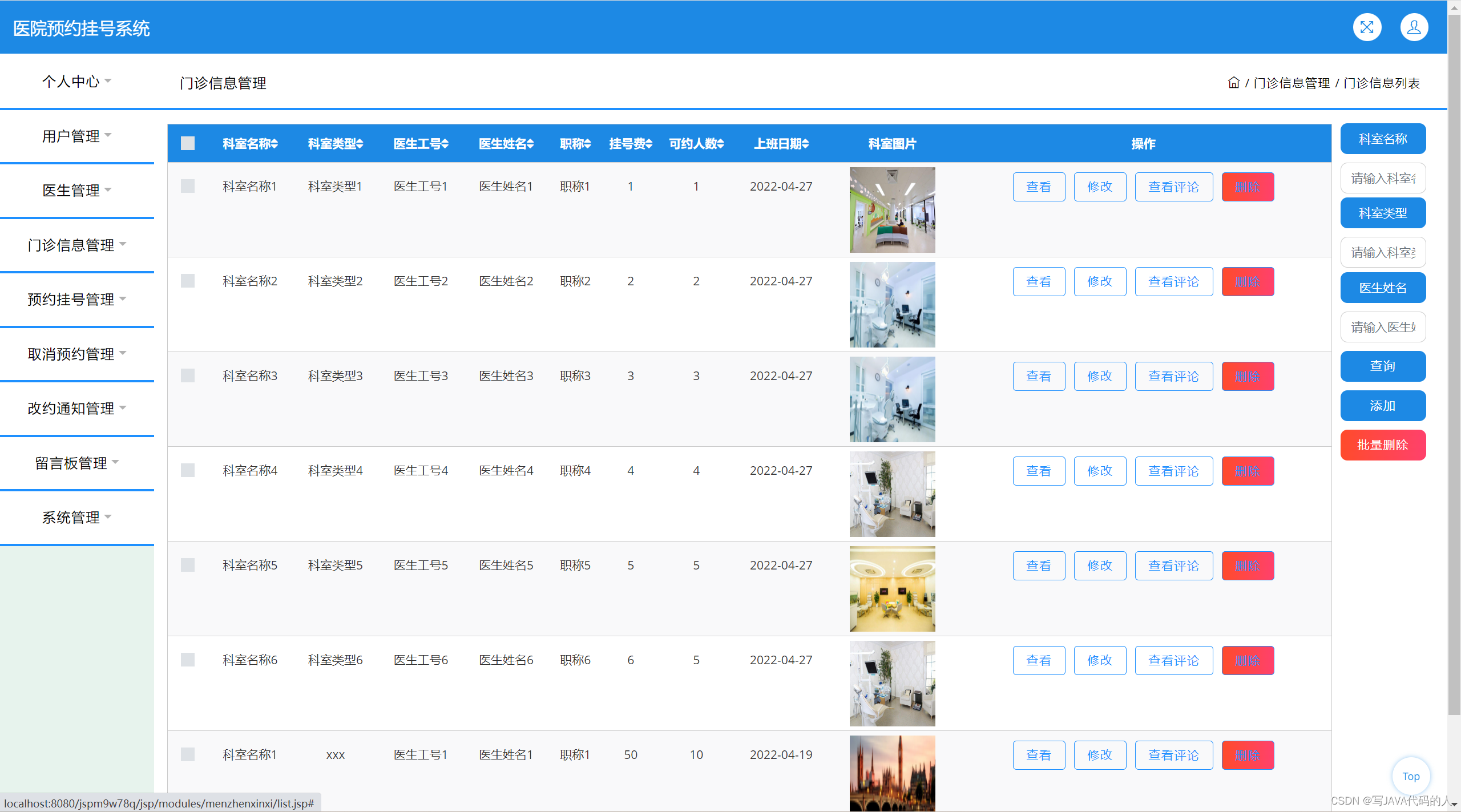Open the dental room thumbnail for 科室名称4
The width and height of the screenshot is (1461, 812).
(x=892, y=494)
